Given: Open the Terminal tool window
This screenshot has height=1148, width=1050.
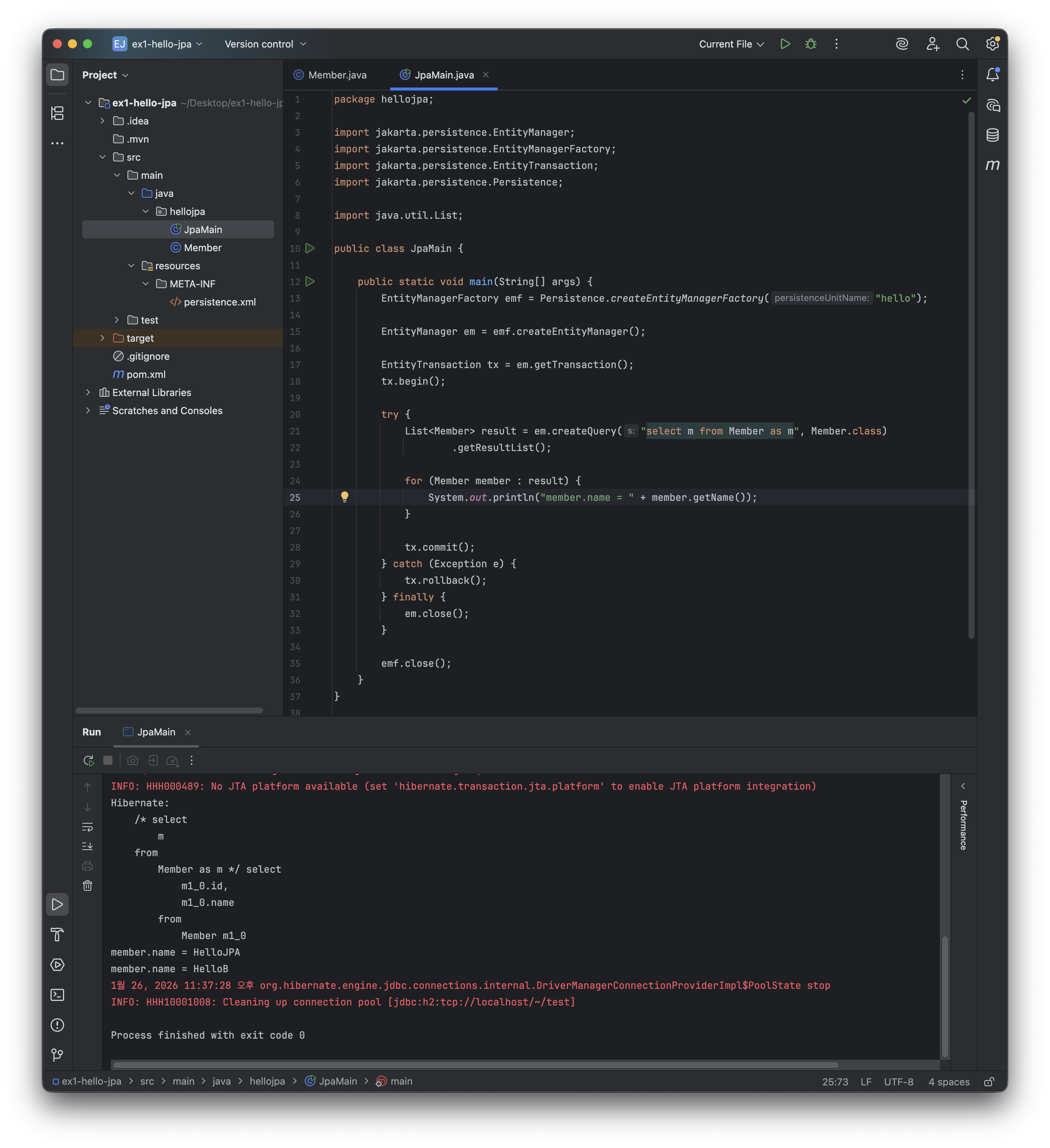Looking at the screenshot, I should 57,995.
